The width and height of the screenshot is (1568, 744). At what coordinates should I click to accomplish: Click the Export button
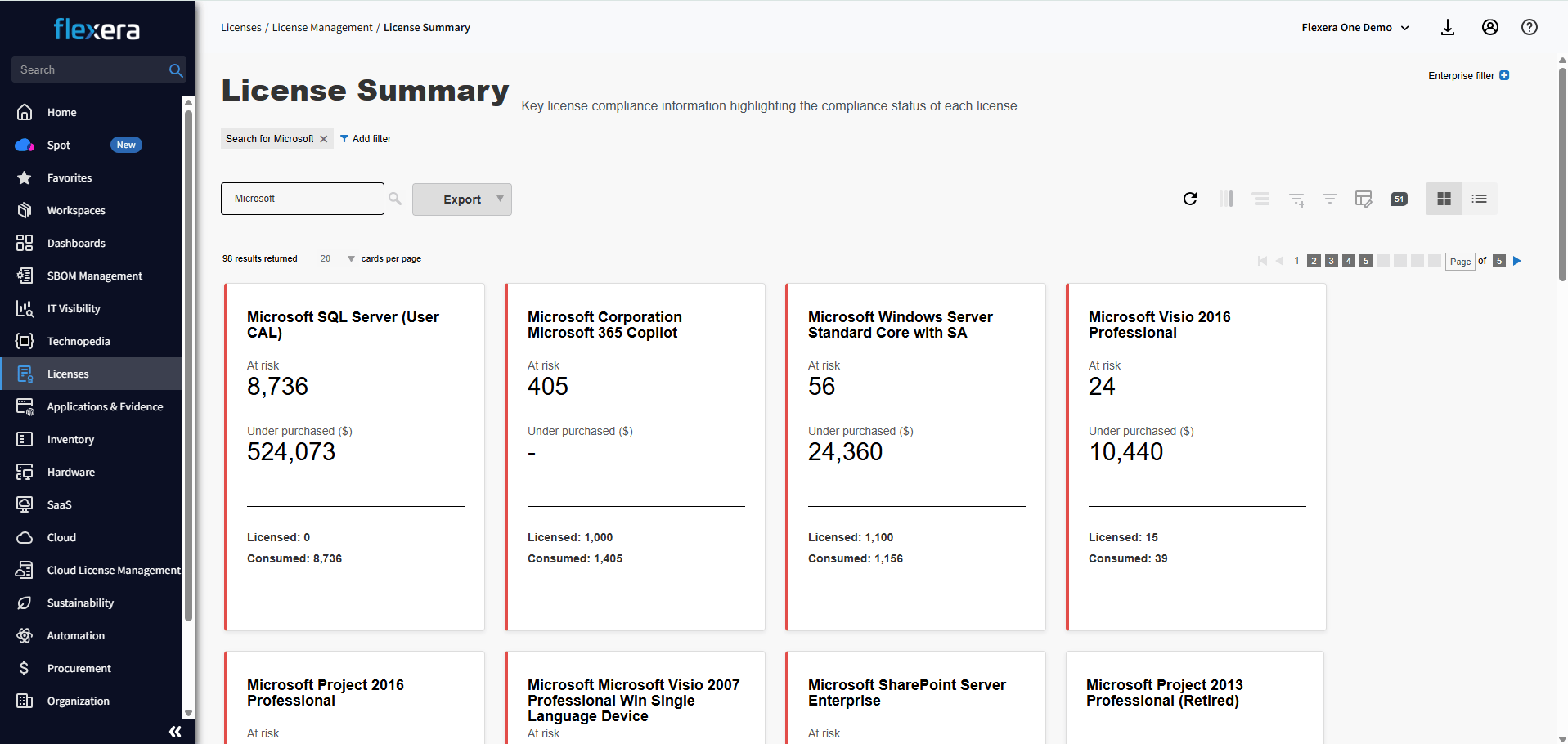(462, 199)
